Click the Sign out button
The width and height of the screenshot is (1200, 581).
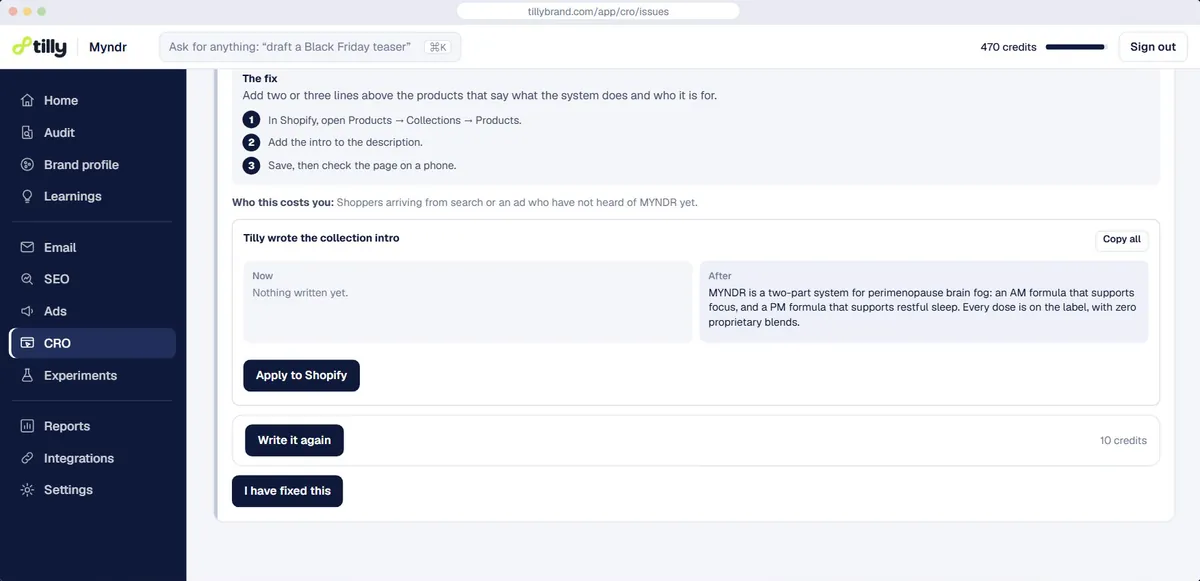(1152, 47)
